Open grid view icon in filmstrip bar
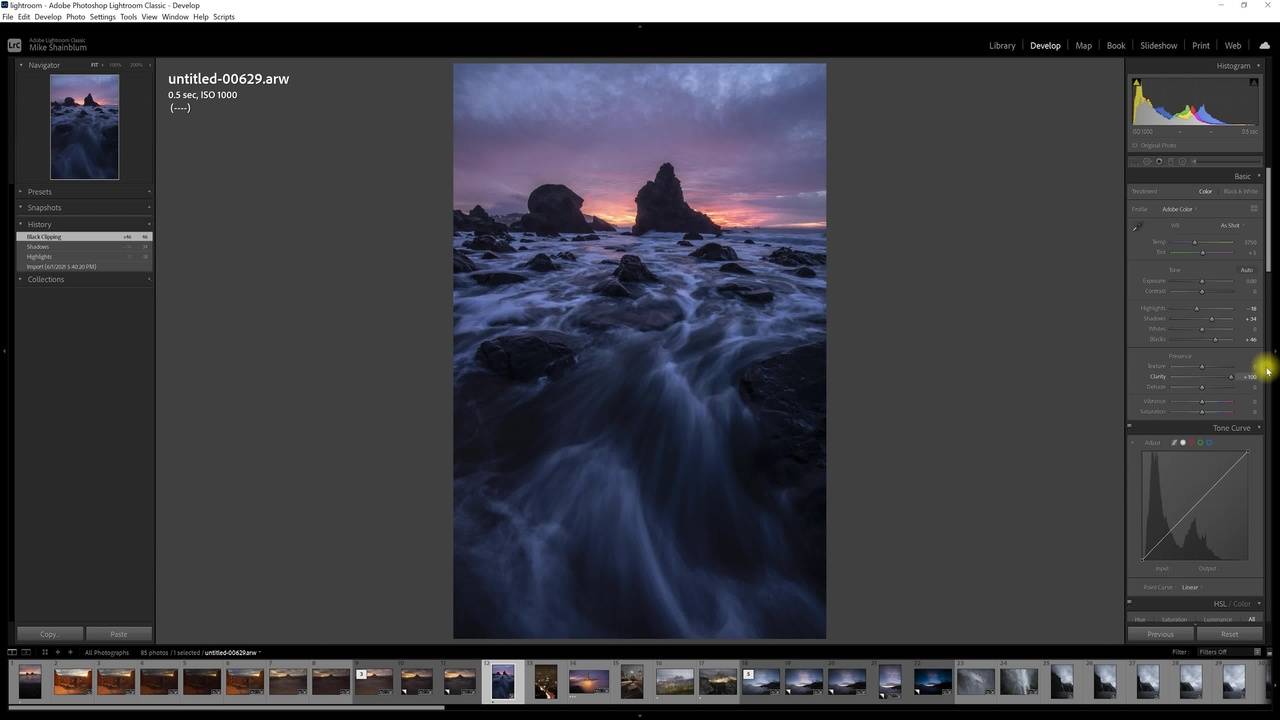This screenshot has width=1280, height=720. click(x=44, y=652)
